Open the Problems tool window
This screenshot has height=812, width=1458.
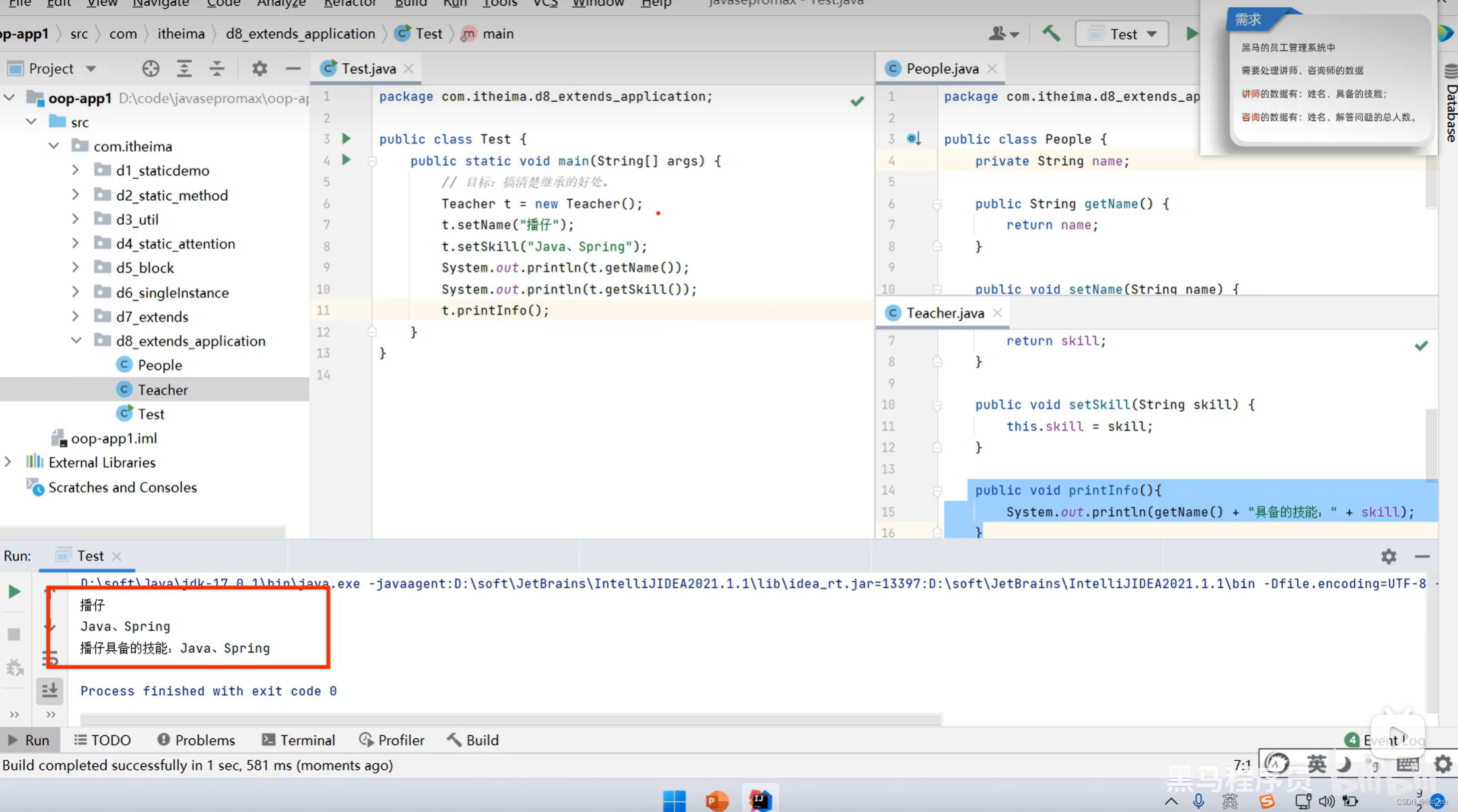[x=196, y=740]
